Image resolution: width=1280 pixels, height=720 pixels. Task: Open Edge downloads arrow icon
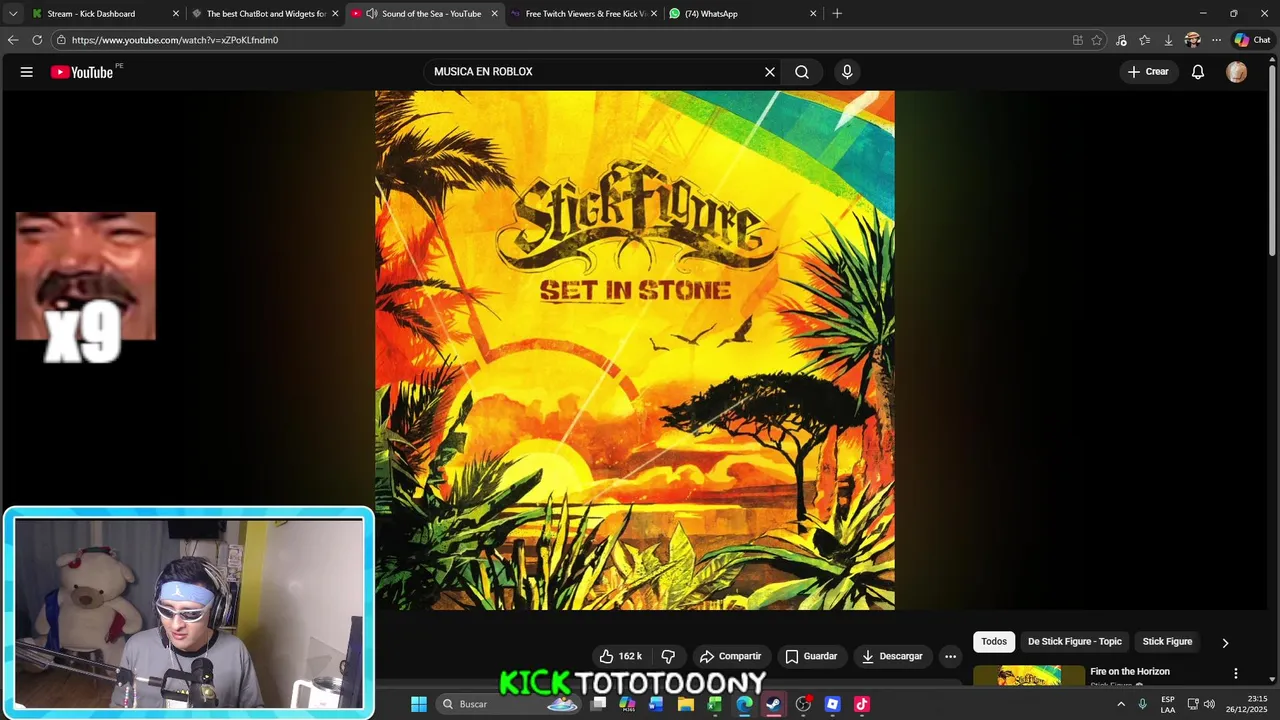click(x=1168, y=40)
